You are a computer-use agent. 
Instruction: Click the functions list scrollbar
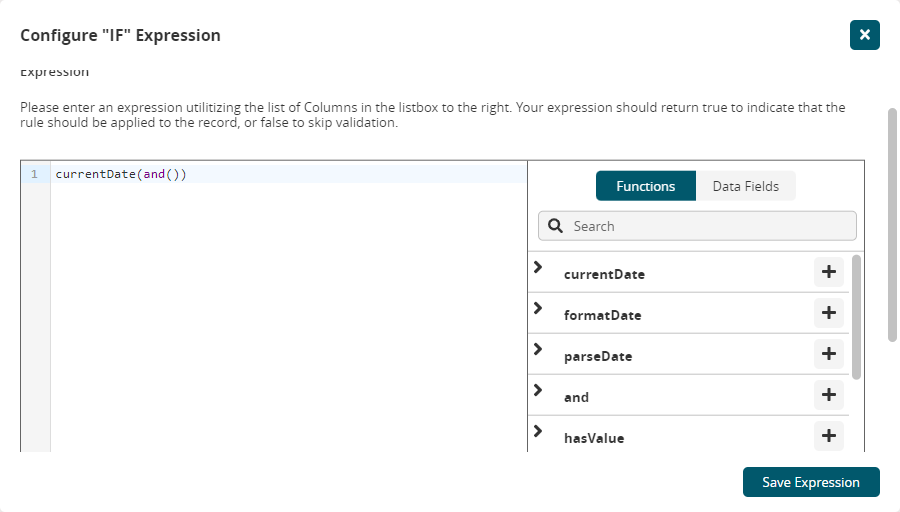point(856,316)
